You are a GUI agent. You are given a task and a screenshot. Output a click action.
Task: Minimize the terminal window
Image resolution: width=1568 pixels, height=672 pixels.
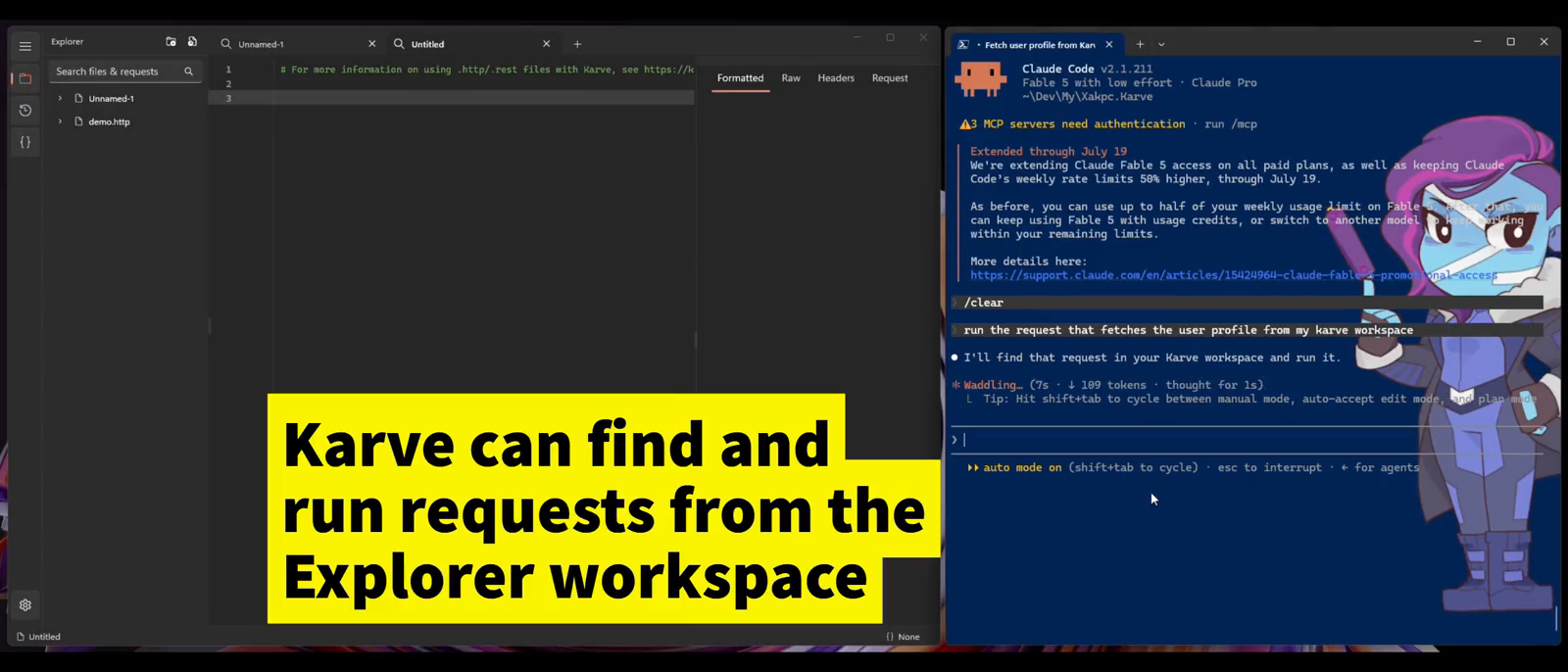pos(1477,42)
